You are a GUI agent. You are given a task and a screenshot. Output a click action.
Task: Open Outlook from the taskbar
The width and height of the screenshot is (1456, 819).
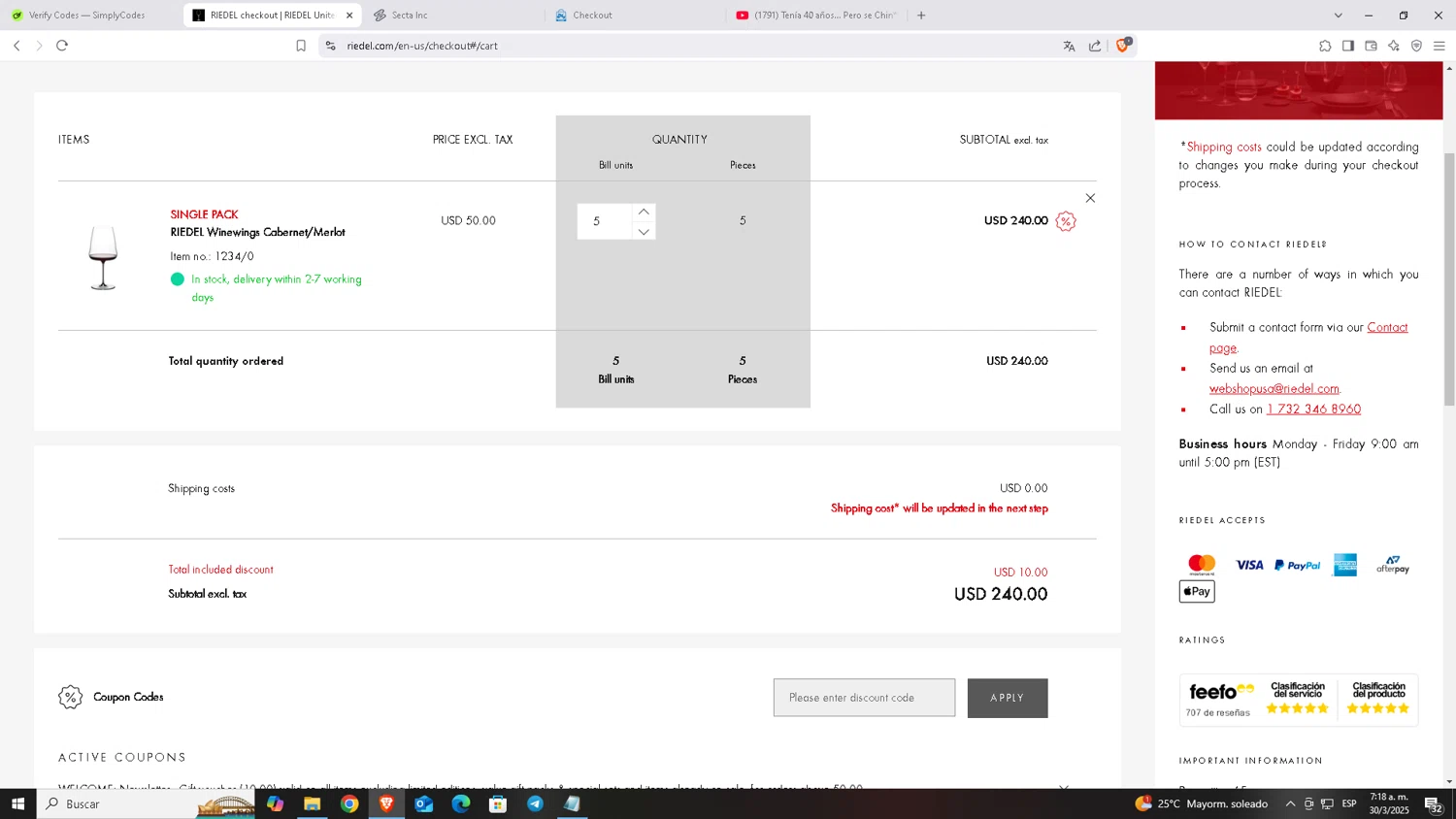click(424, 803)
